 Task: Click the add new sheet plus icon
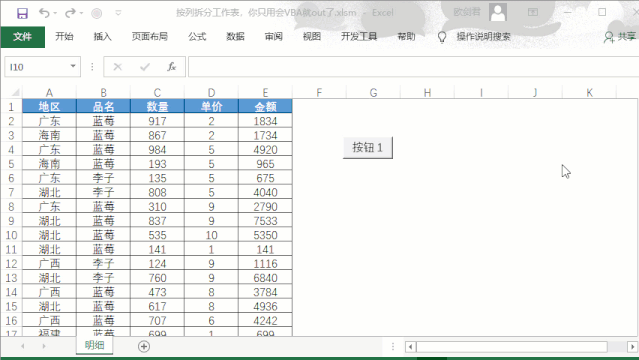click(x=144, y=347)
